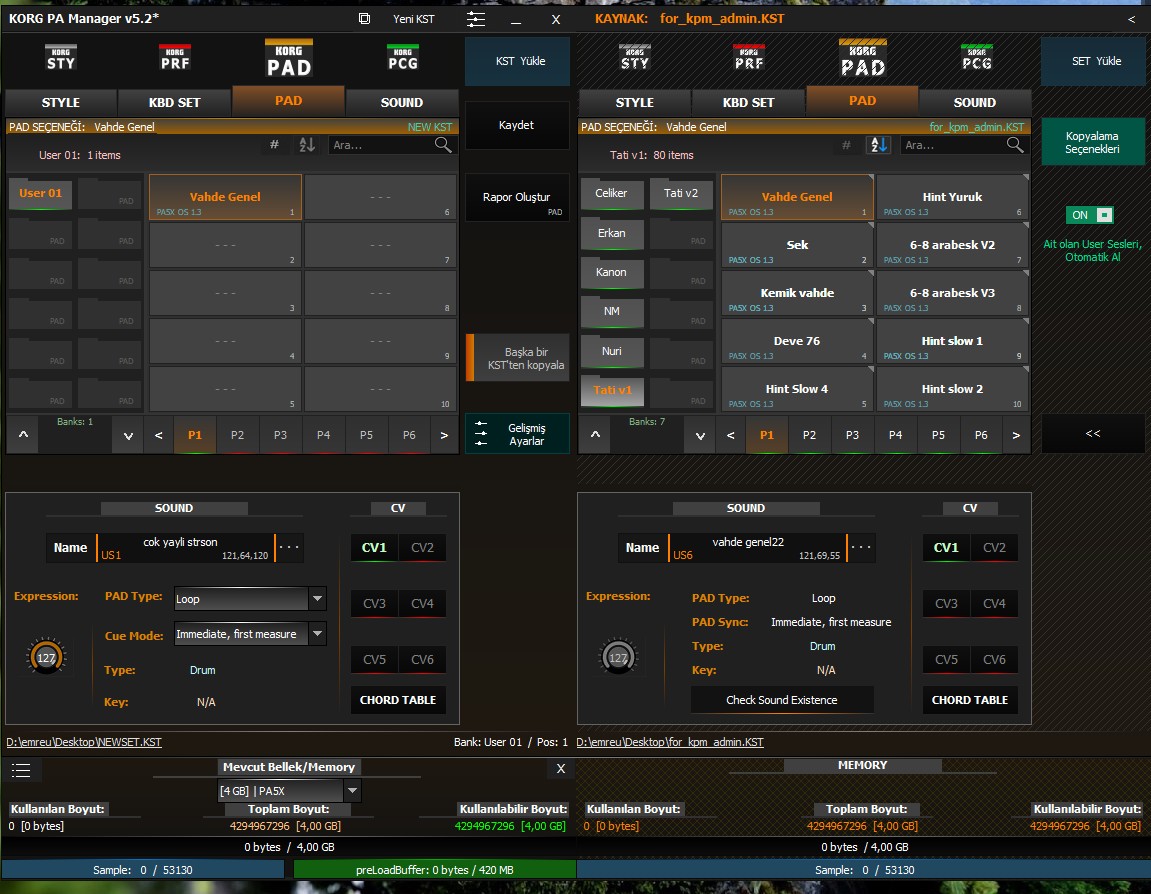Open the KORG PCG icon in left panel
The width and height of the screenshot is (1151, 894).
pyautogui.click(x=403, y=59)
